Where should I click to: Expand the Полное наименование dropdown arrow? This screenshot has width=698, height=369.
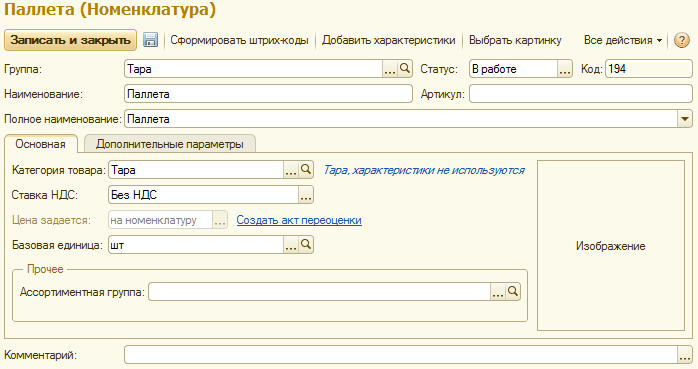(x=685, y=119)
